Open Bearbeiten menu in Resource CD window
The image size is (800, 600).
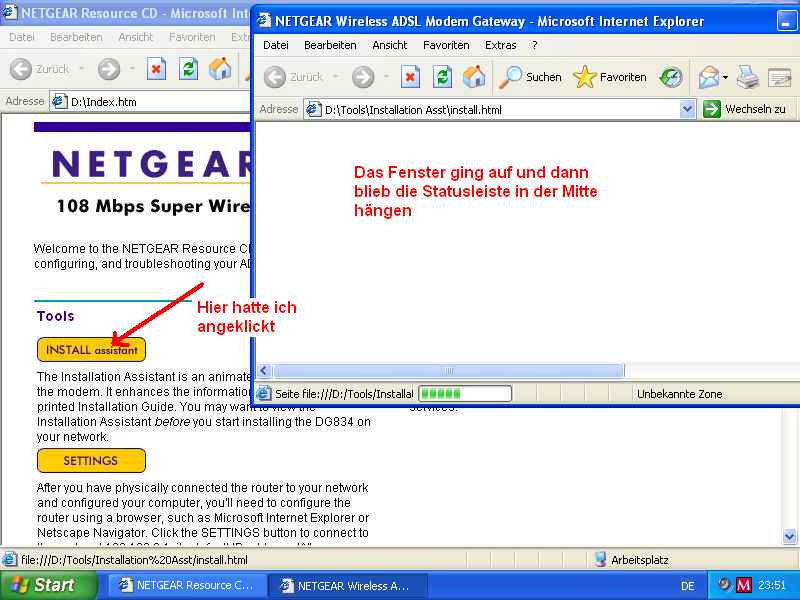point(76,37)
